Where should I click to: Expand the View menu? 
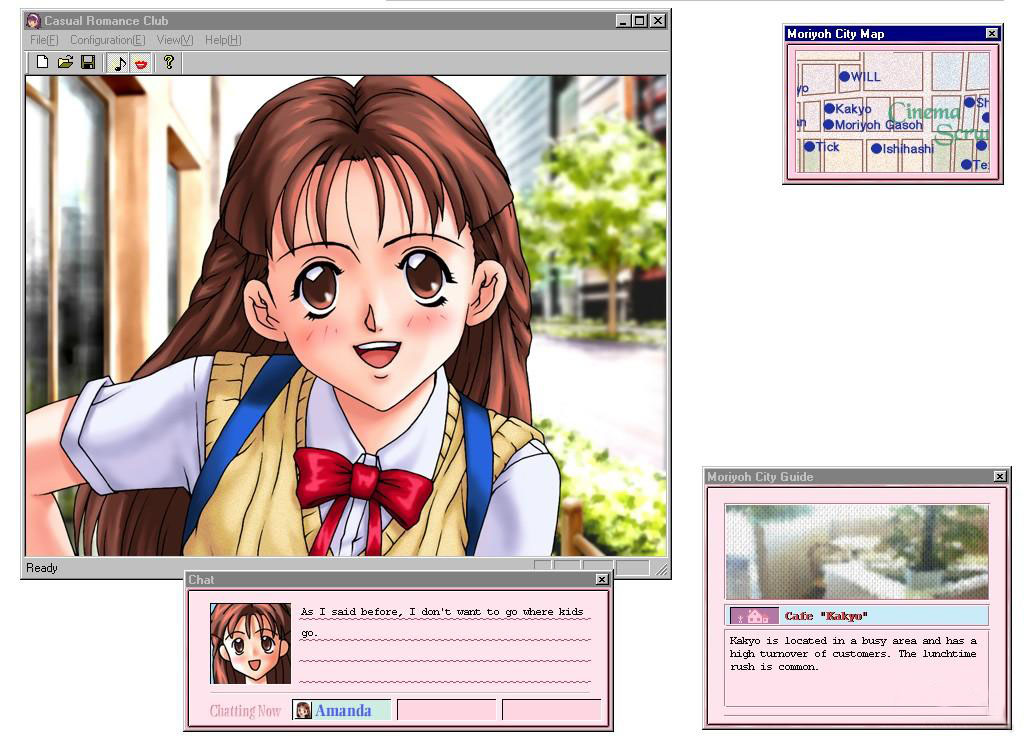[x=174, y=40]
